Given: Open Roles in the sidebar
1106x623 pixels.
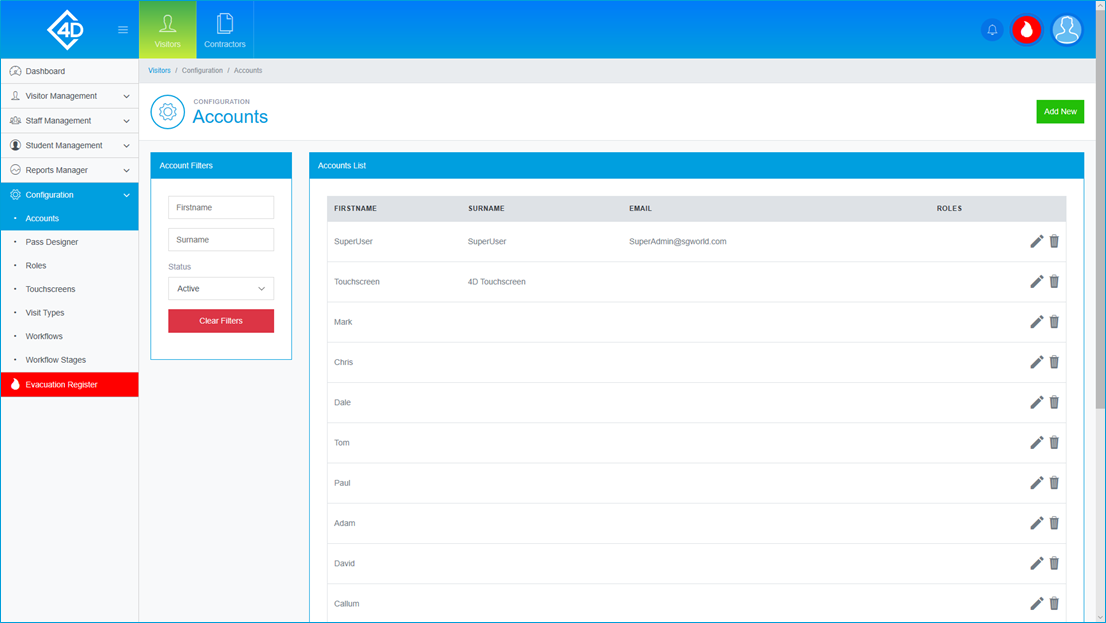Looking at the screenshot, I should [x=70, y=265].
